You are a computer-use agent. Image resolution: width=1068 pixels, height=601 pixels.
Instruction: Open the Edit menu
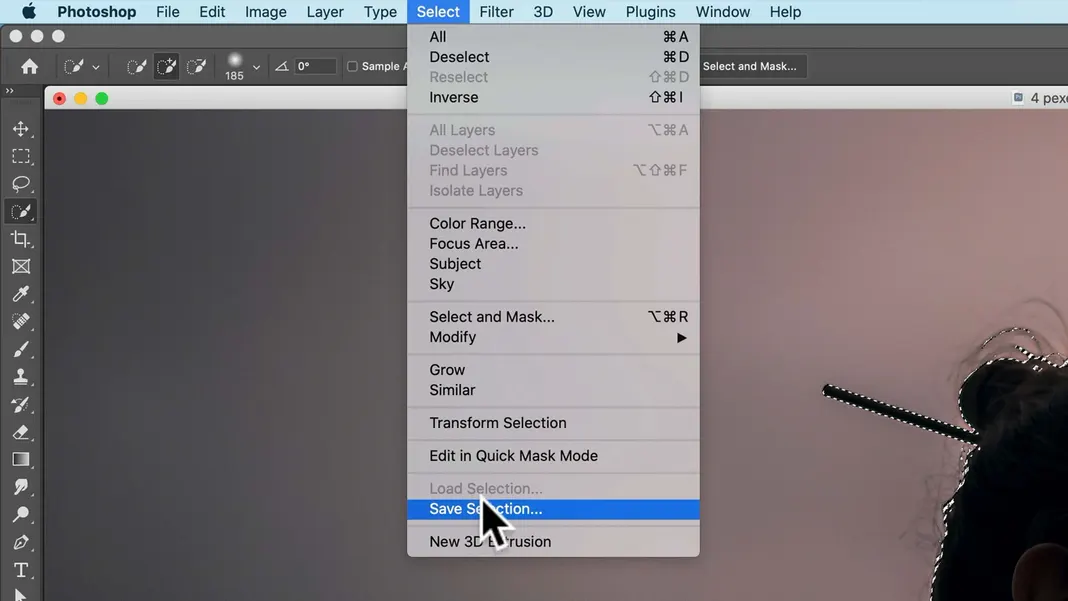(x=212, y=12)
